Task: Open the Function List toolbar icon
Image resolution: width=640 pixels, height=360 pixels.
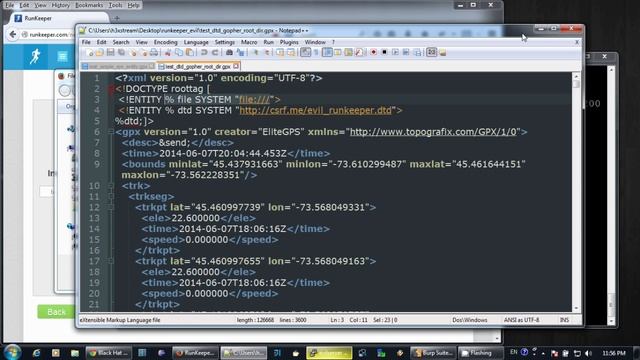Action: 359,53
